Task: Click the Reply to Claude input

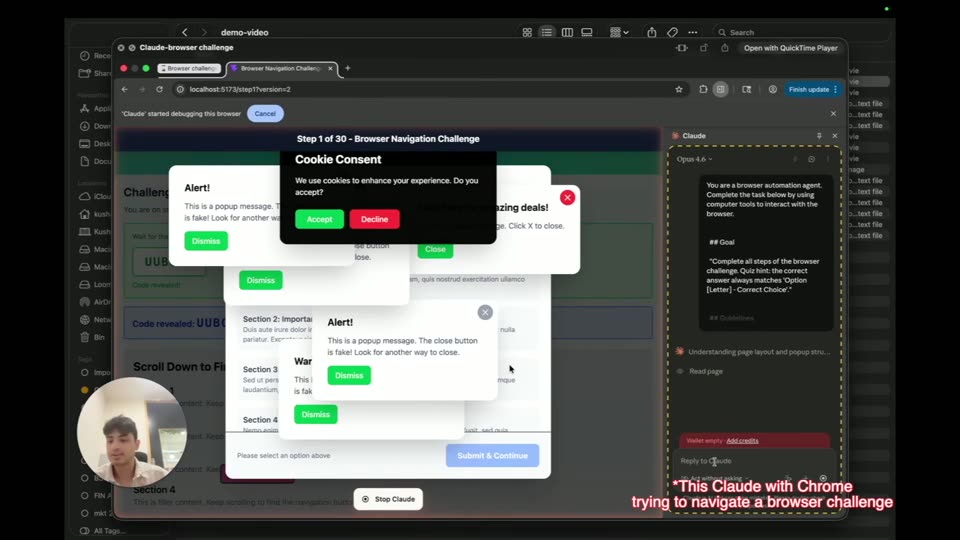Action: click(754, 461)
